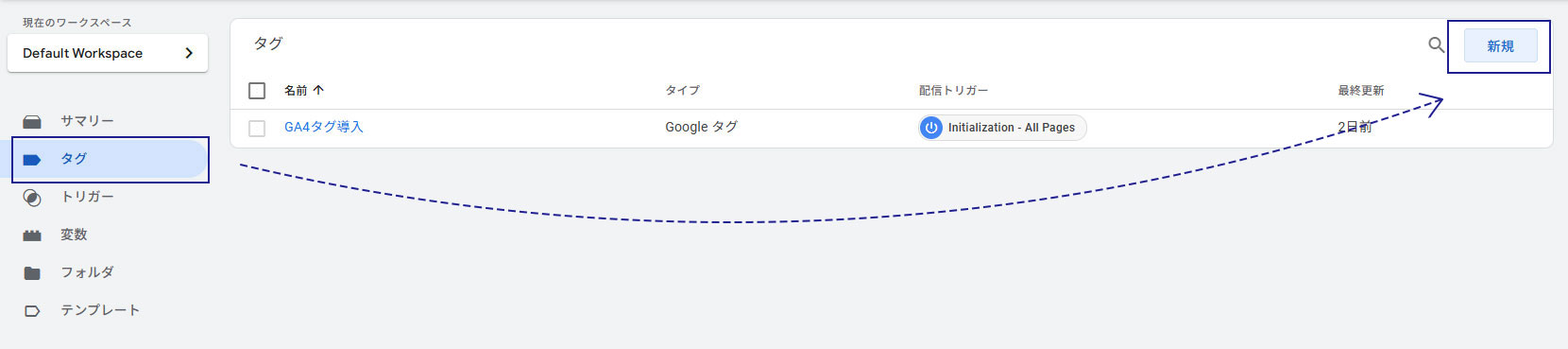
Task: Click the power icon in Initialization trigger
Action: tap(931, 128)
